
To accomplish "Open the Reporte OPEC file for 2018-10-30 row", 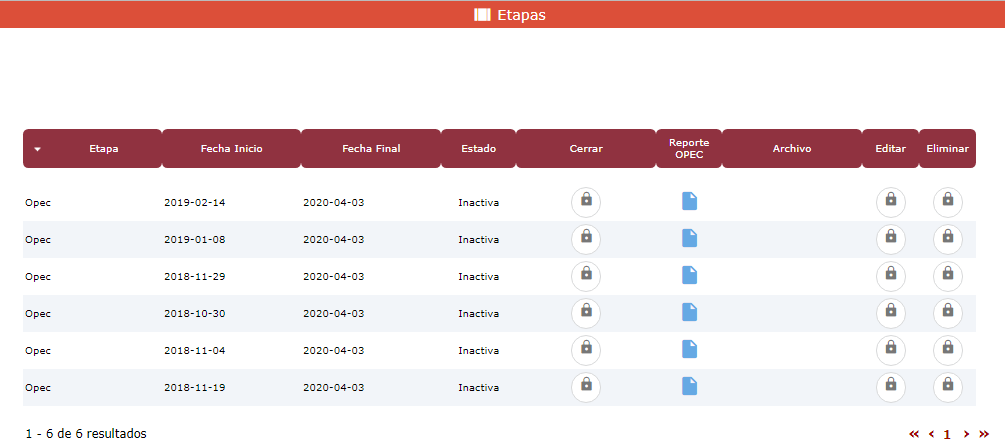I will coord(689,312).
